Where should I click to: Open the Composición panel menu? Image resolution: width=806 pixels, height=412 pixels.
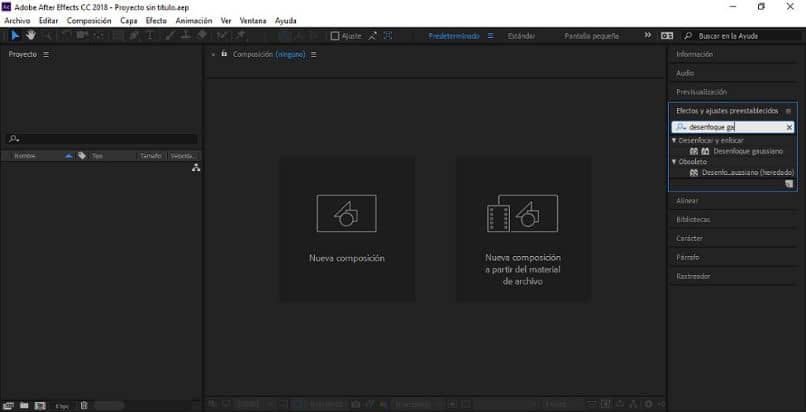click(314, 54)
